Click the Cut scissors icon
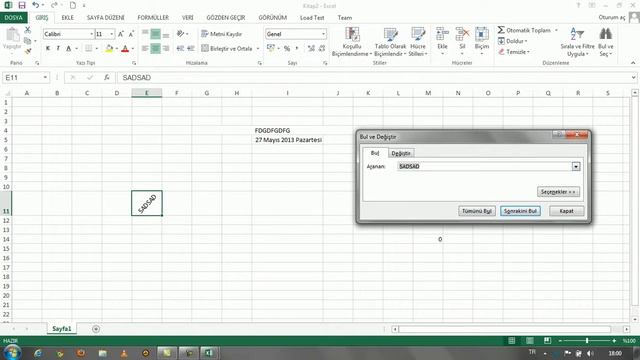Screen dimensions: 640x360 (27, 30)
